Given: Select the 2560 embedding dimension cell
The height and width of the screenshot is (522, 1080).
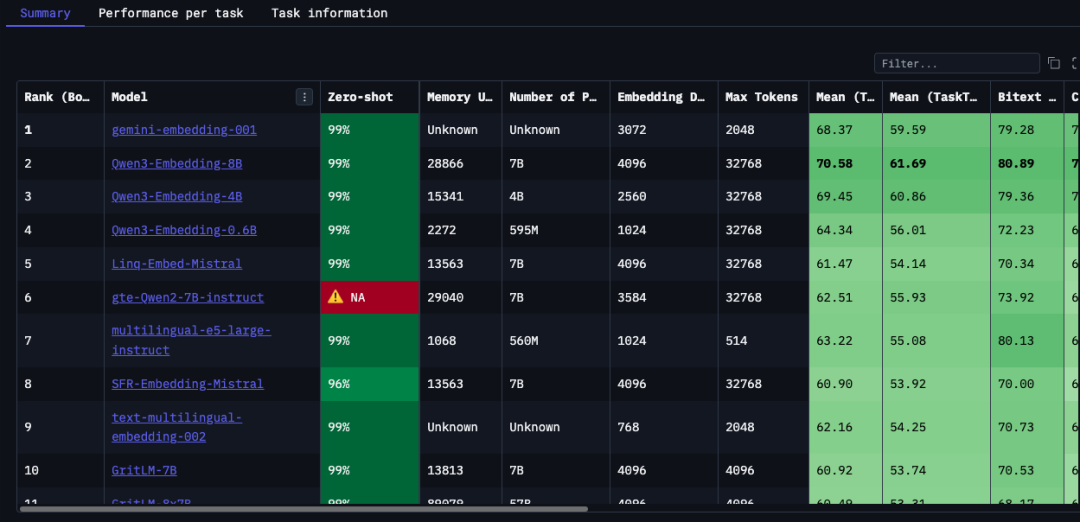Looking at the screenshot, I should pyautogui.click(x=664, y=196).
